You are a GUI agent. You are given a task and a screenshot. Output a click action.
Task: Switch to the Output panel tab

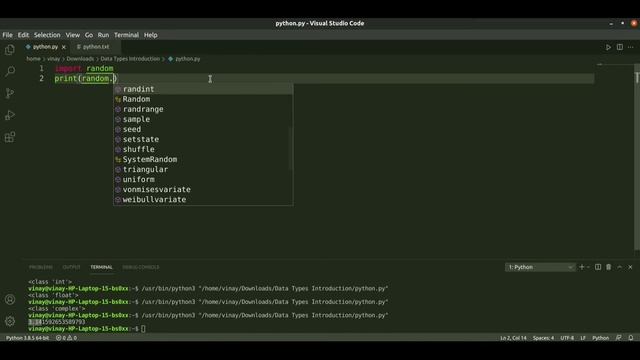[x=71, y=267]
